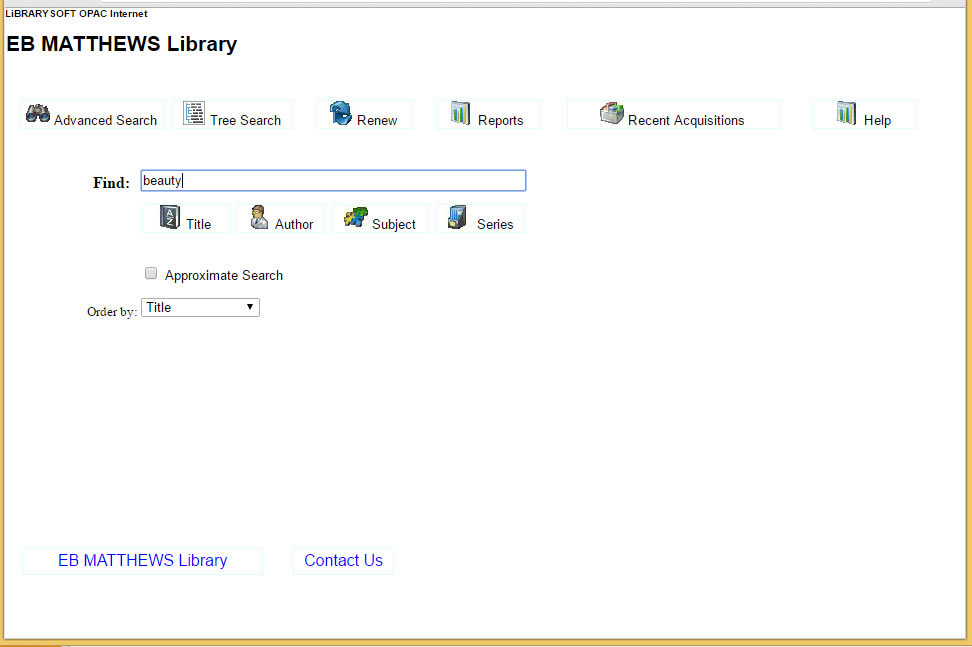Click the Approximate Search text label
Viewport: 972px width, 647px height.
click(224, 275)
